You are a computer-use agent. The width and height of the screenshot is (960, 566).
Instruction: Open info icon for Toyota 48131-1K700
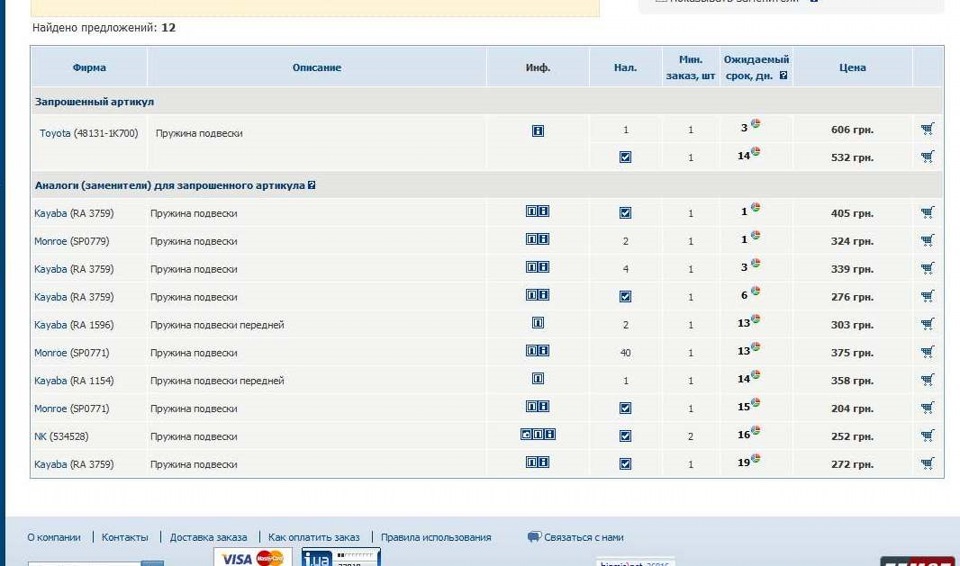tap(538, 130)
